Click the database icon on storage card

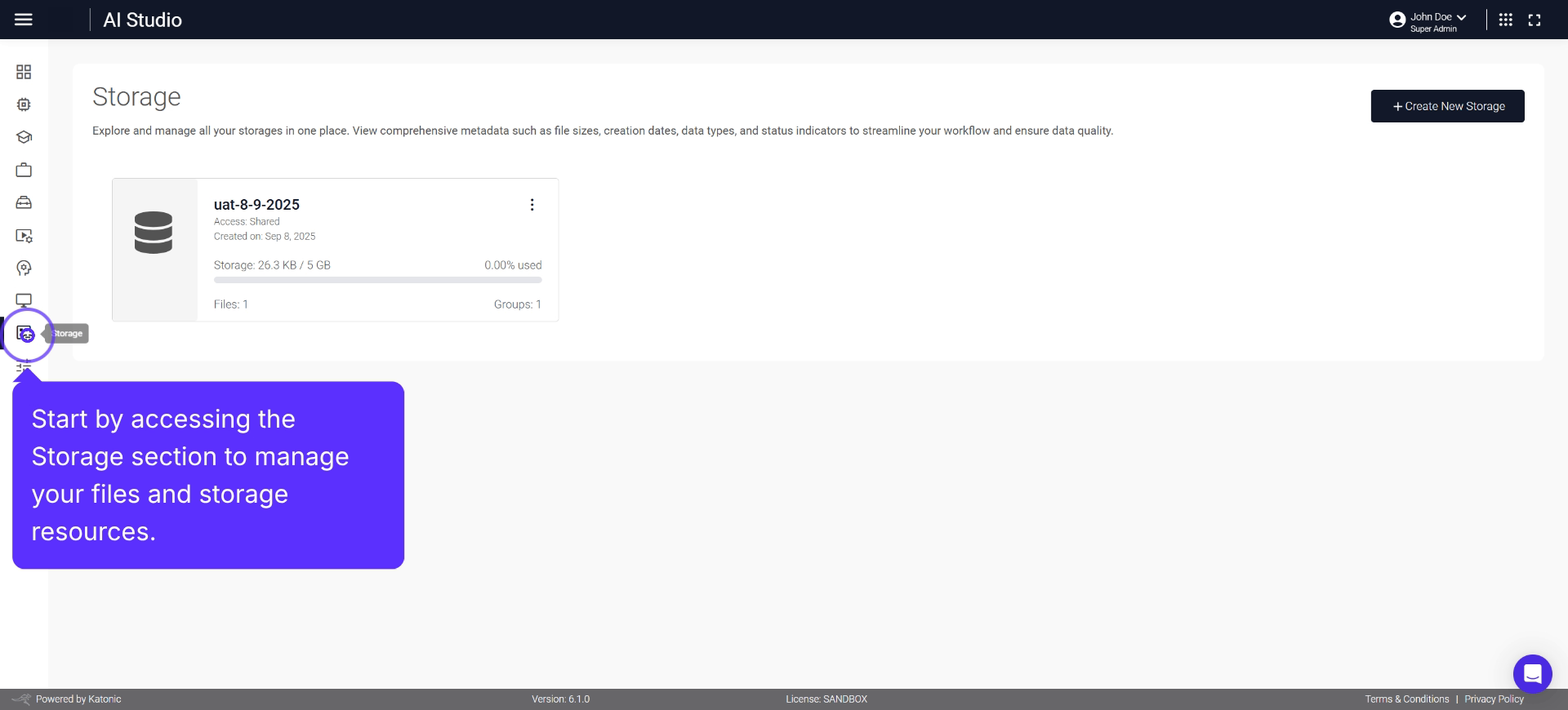point(154,233)
